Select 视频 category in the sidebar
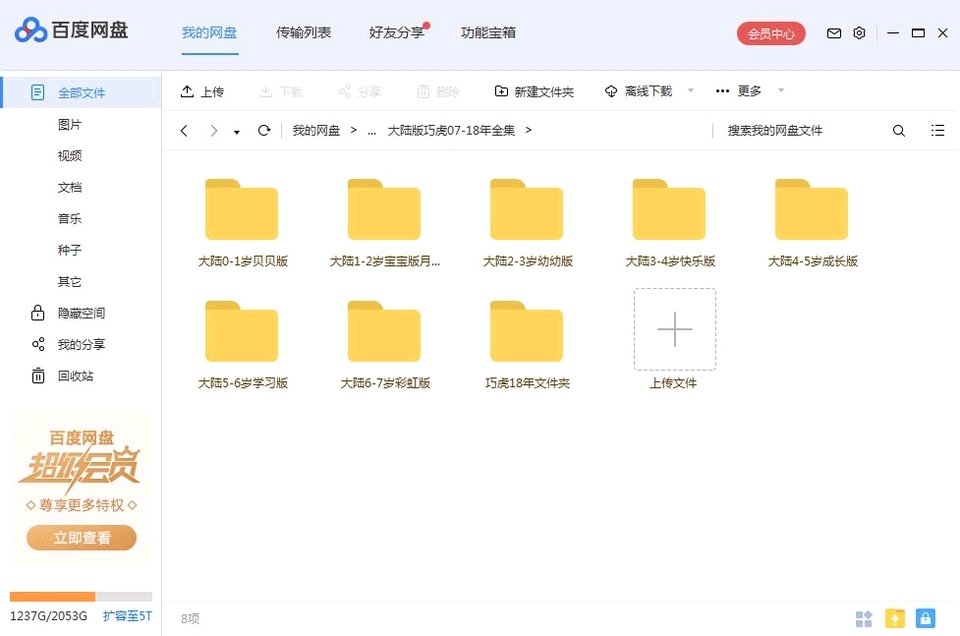This screenshot has height=636, width=960. coord(70,156)
